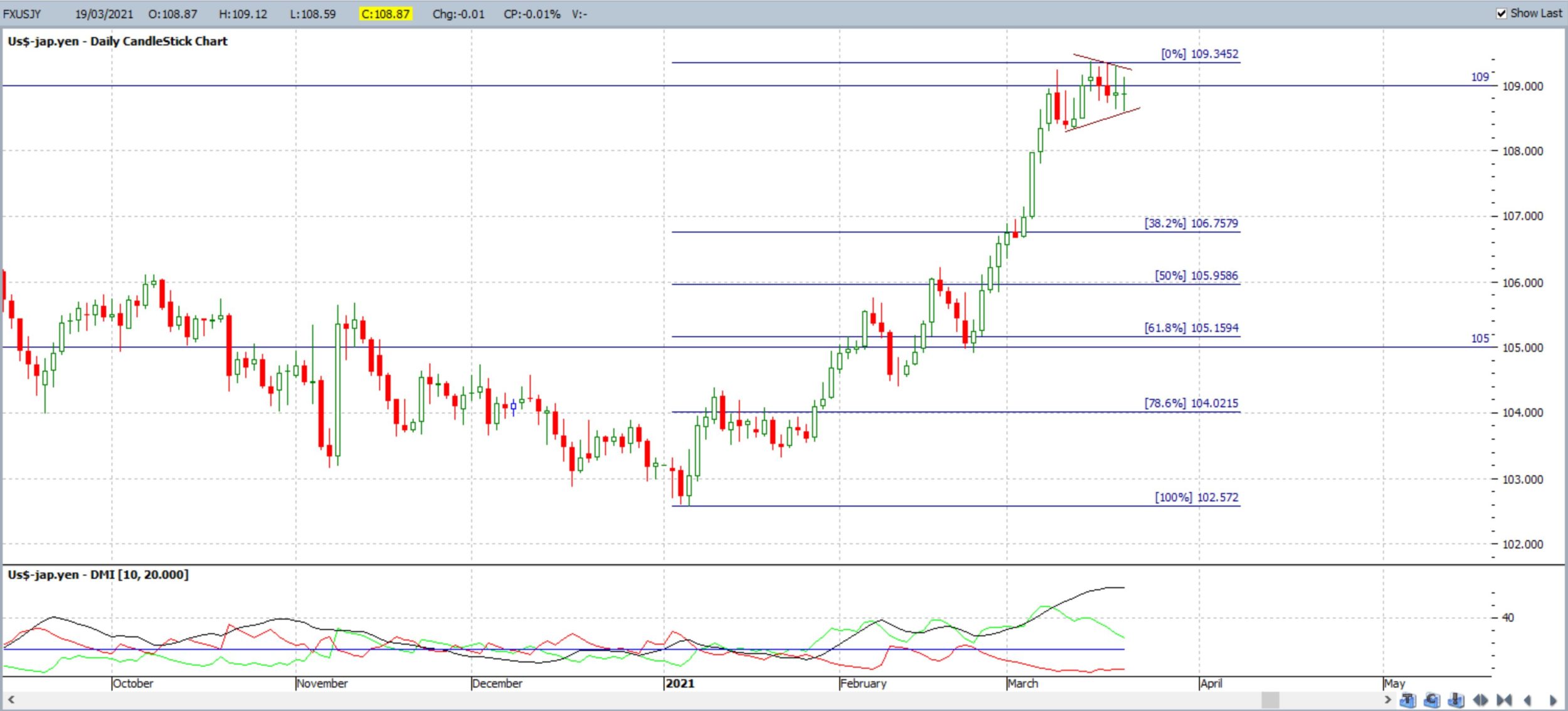Click the [61.8%] 105.1594 Fibonacci label

1192,328
